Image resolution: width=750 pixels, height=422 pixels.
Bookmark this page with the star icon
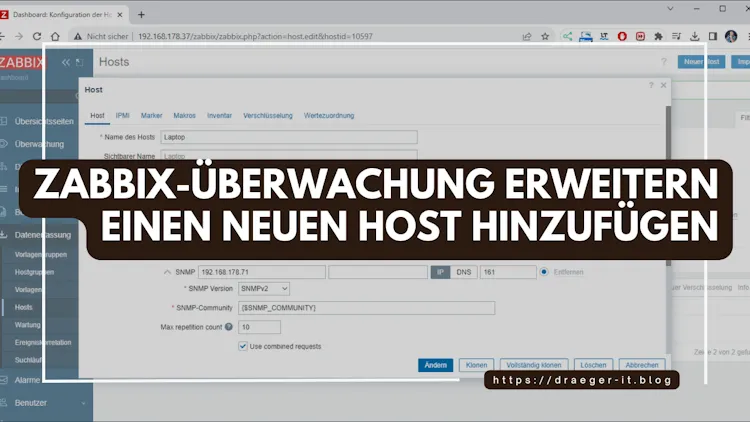[x=545, y=36]
